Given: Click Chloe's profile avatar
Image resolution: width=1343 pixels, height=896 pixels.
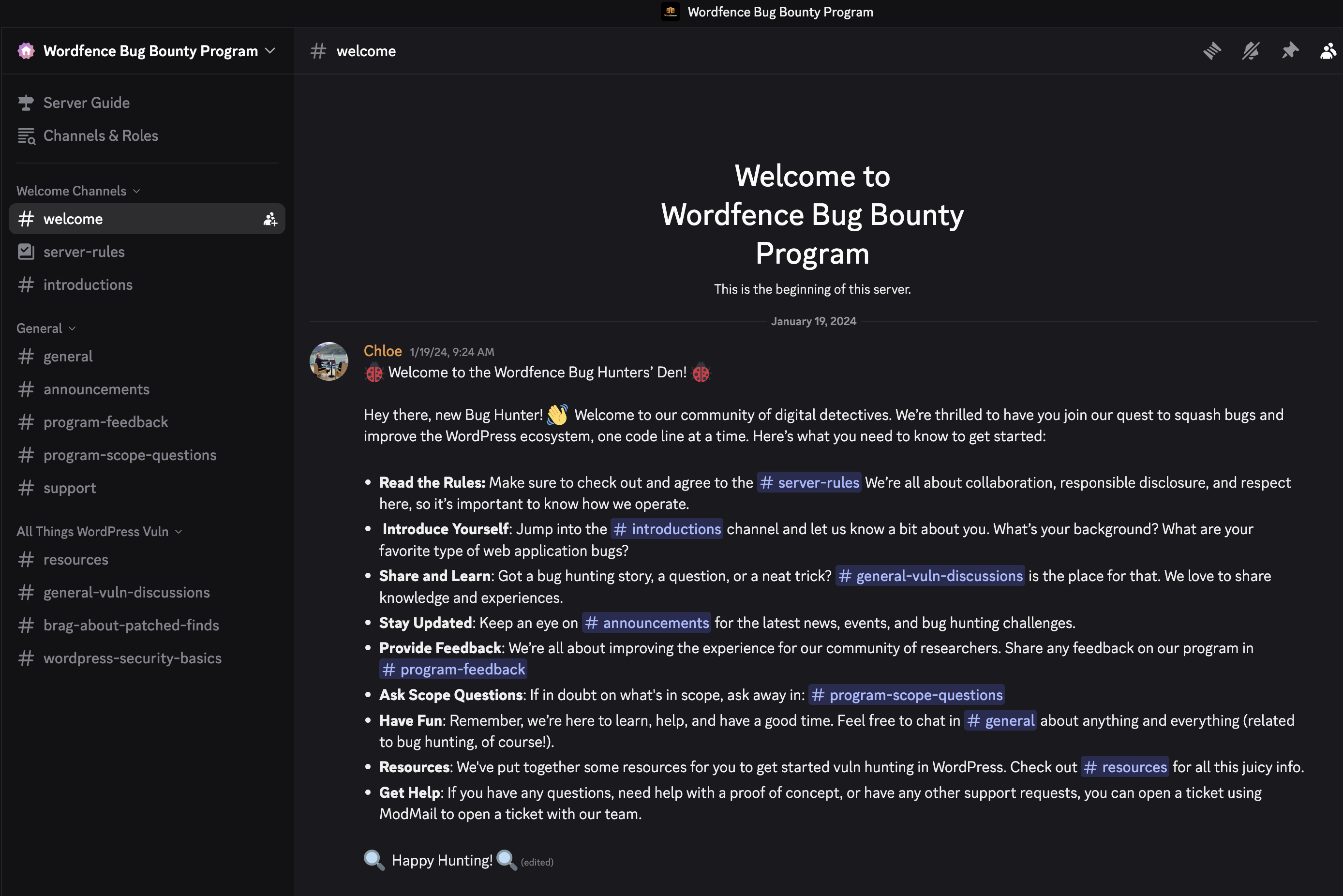Looking at the screenshot, I should pyautogui.click(x=328, y=361).
